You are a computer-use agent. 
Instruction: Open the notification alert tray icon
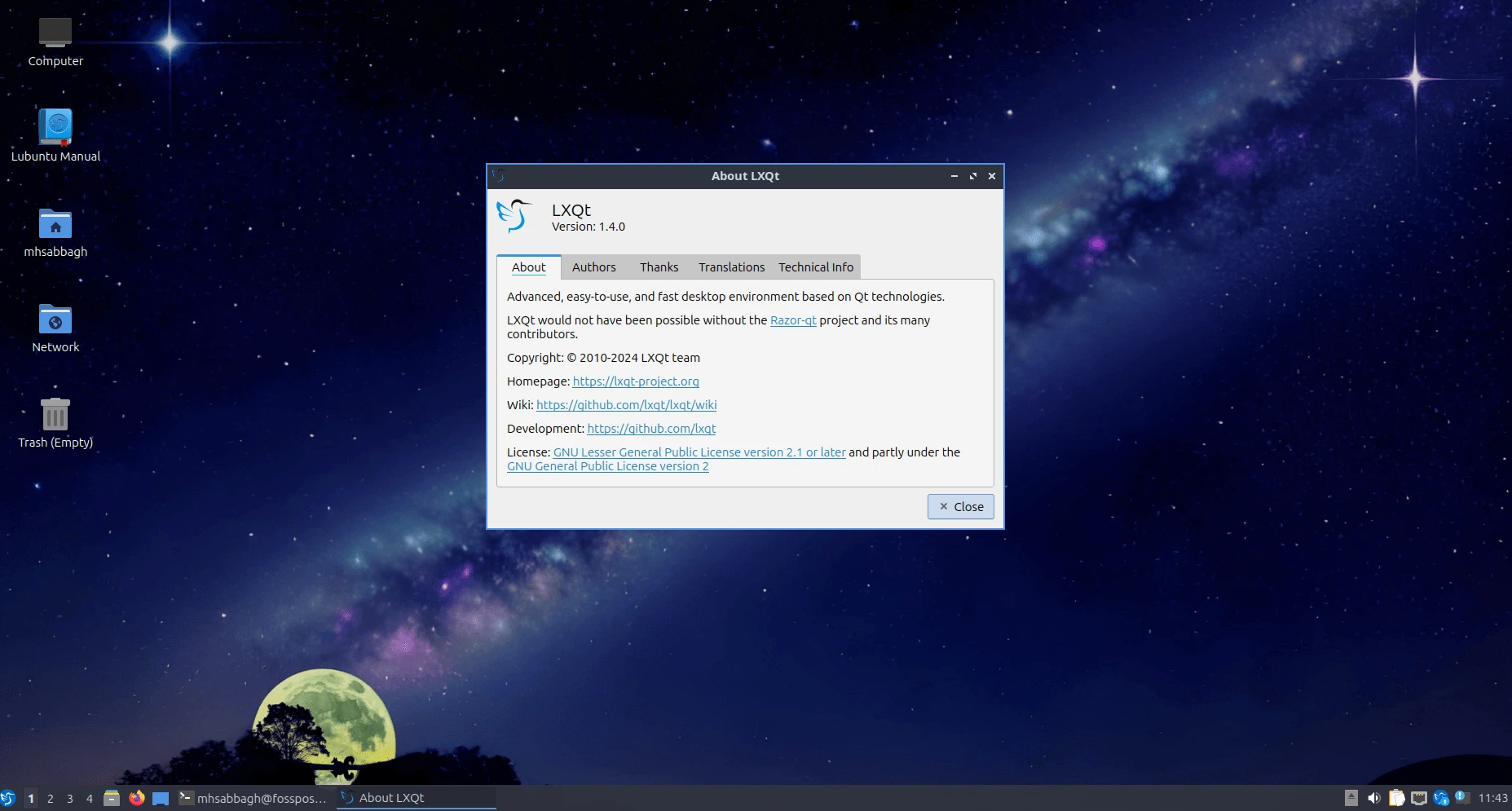point(1462,797)
